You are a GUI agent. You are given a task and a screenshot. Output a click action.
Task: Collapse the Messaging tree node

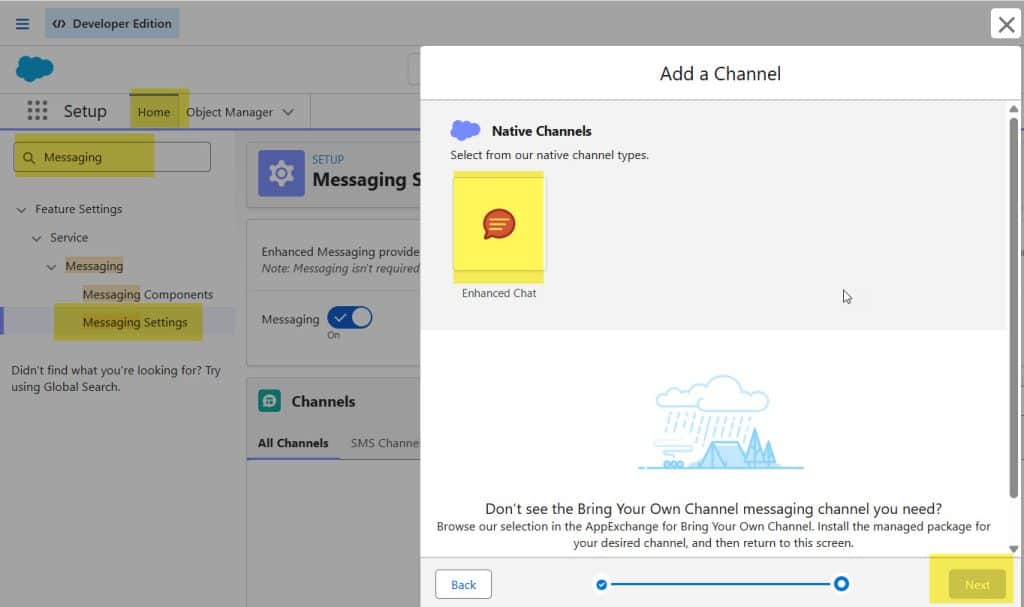tap(51, 267)
